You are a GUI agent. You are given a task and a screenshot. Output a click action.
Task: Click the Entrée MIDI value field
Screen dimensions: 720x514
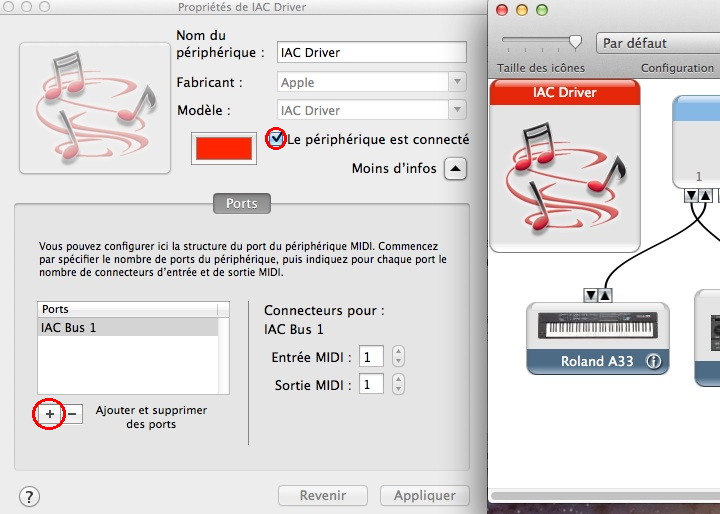(x=371, y=356)
